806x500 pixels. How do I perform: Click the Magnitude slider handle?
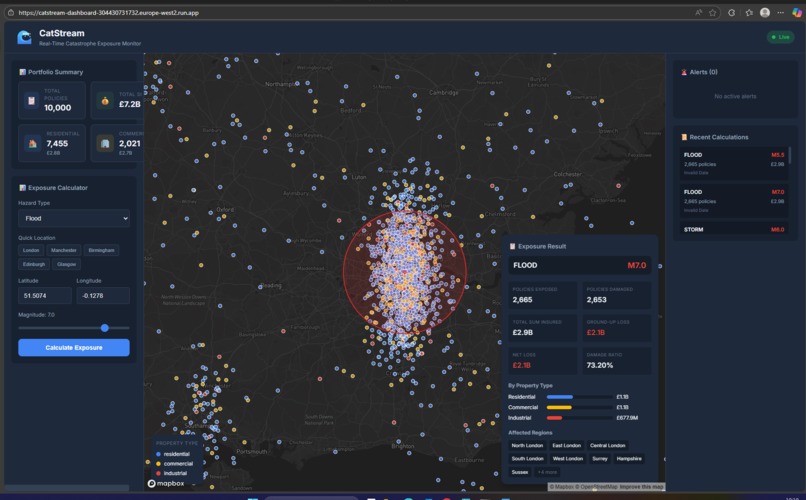[105, 327]
